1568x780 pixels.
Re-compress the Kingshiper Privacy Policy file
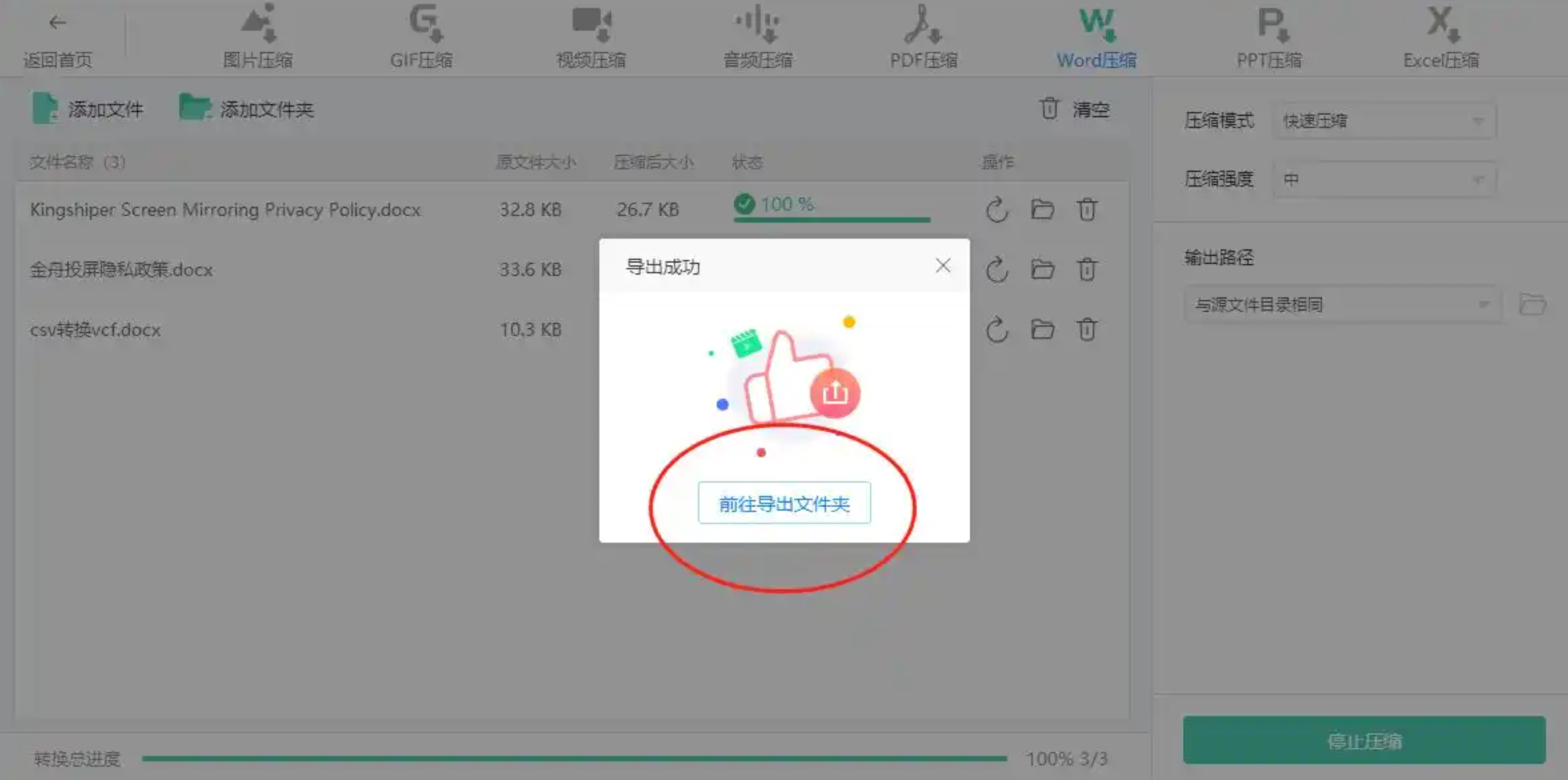pyautogui.click(x=997, y=210)
